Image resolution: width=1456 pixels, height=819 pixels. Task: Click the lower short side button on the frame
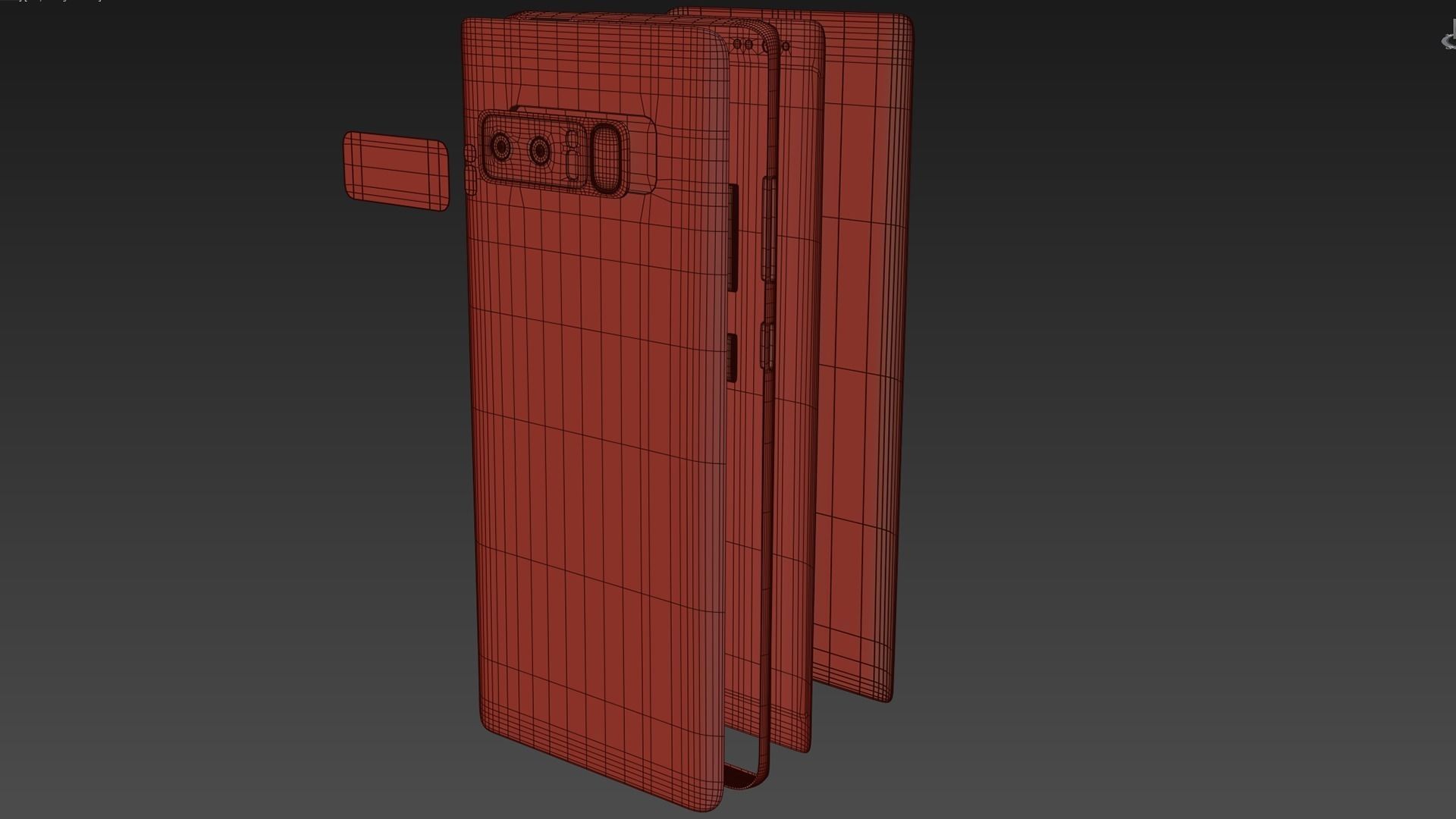(x=767, y=346)
